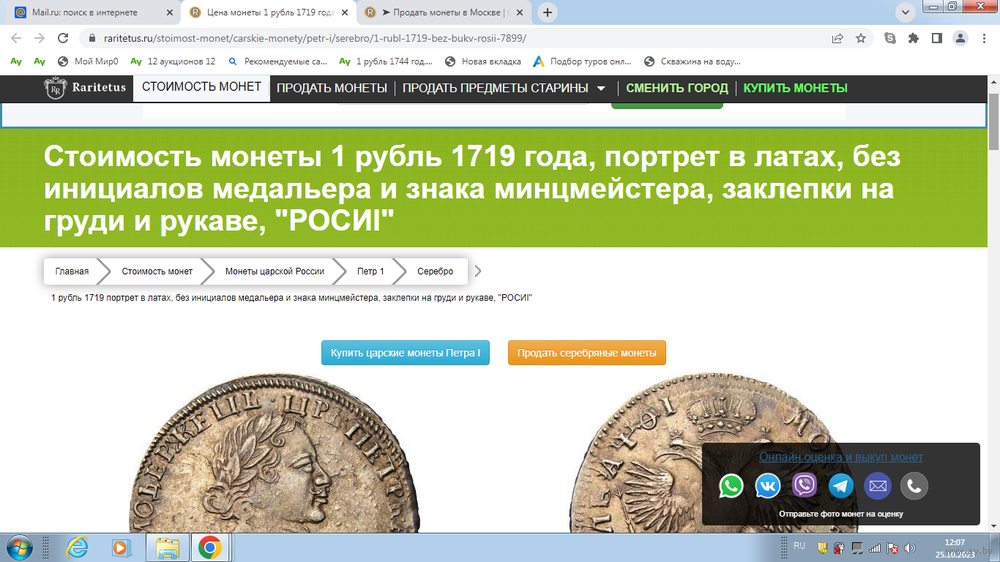
Task: Go to Стоимость монет breadcrumb
Action: click(157, 271)
